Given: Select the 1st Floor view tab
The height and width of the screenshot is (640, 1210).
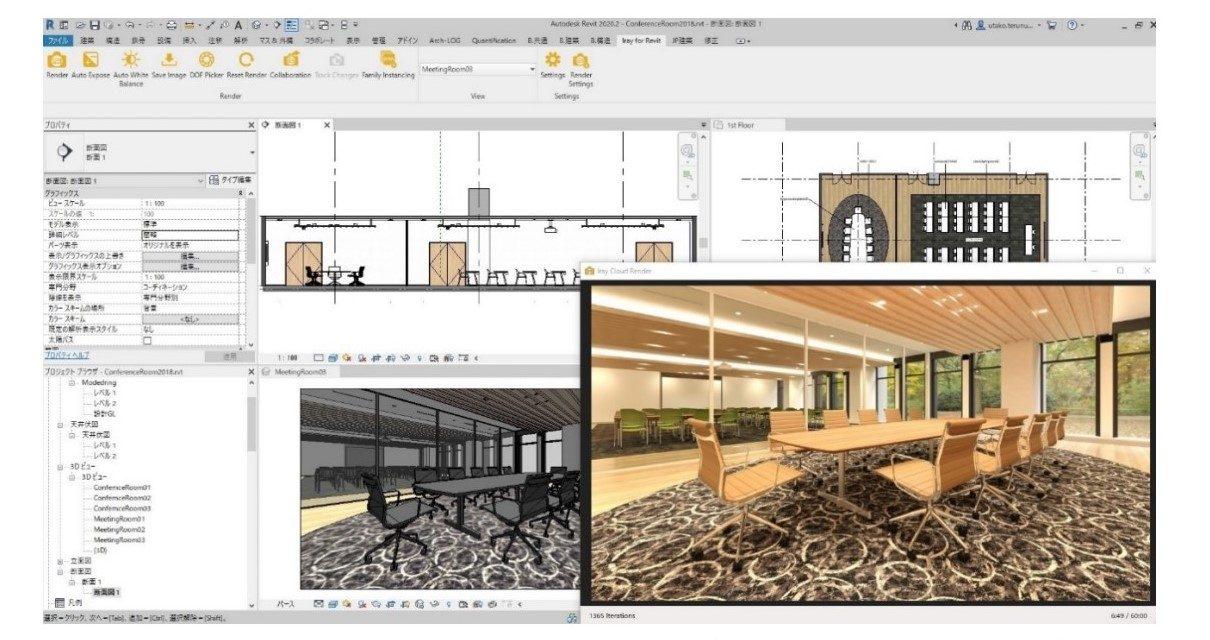Looking at the screenshot, I should pyautogui.click(x=741, y=125).
